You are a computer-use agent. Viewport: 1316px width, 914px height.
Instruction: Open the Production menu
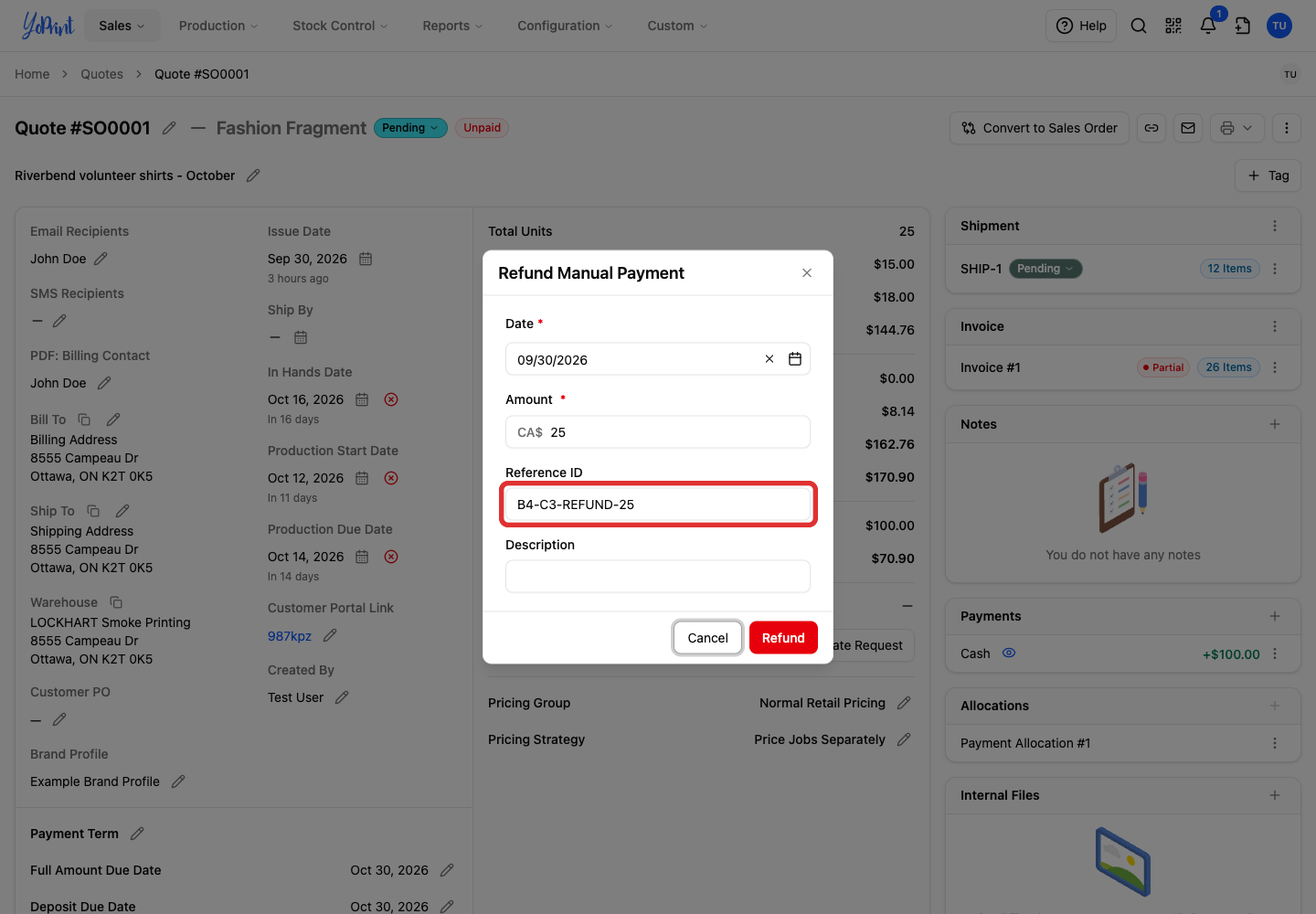coord(218,26)
